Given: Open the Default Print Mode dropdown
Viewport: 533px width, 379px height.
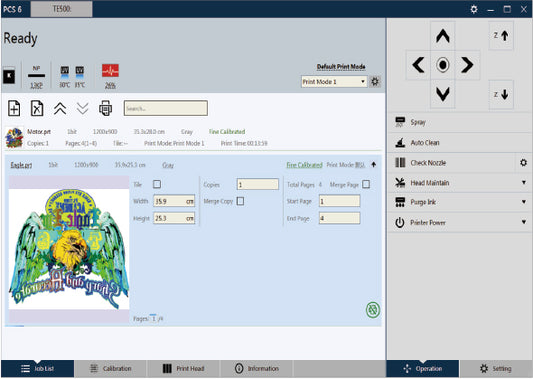Looking at the screenshot, I should tap(334, 82).
